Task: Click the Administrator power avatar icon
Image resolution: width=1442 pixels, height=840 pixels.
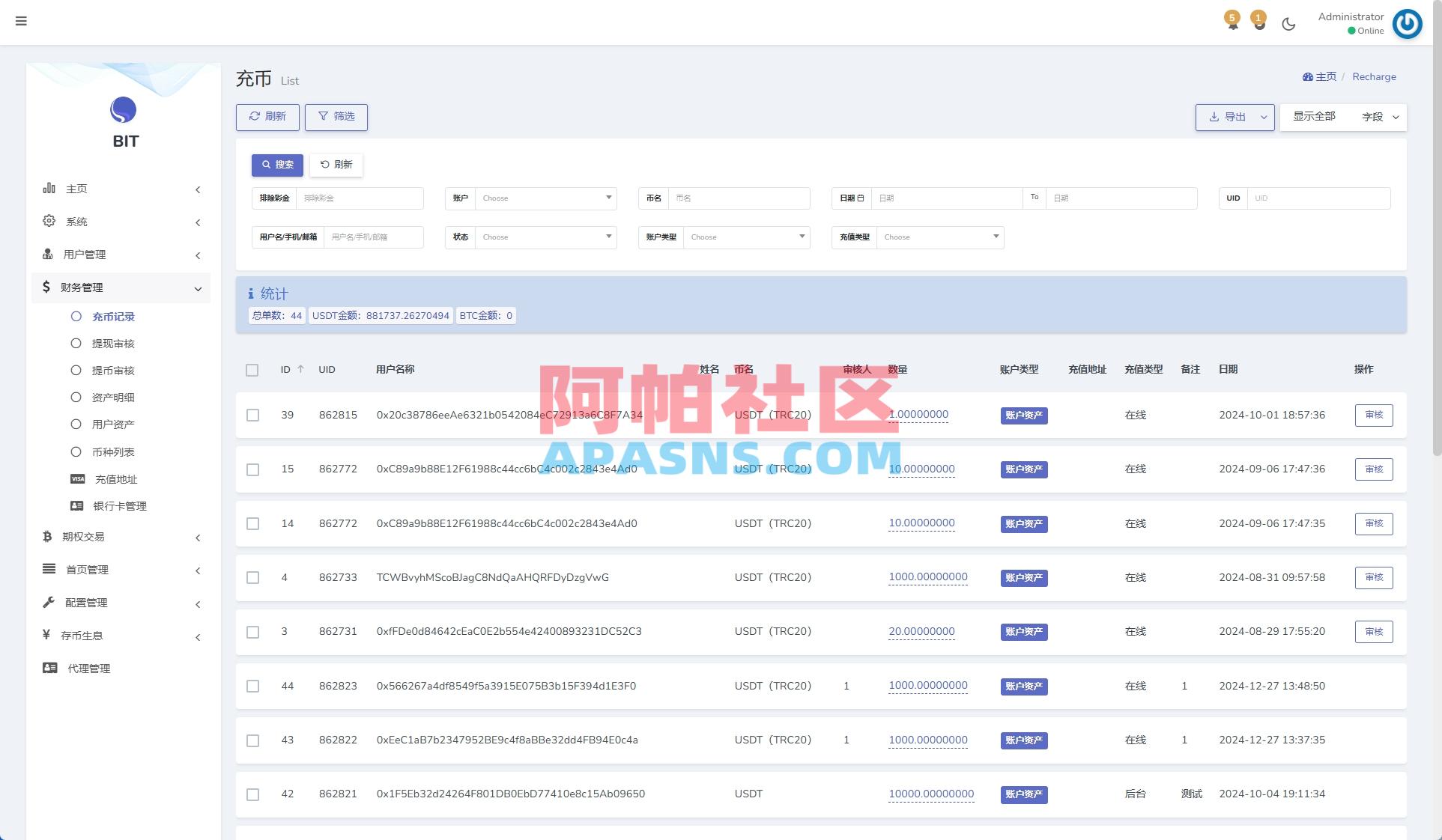Action: tap(1407, 23)
